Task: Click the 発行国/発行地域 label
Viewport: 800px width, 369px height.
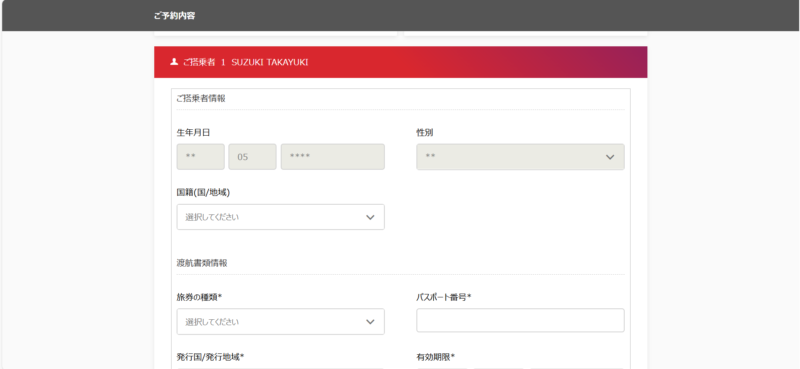Action: (x=210, y=356)
